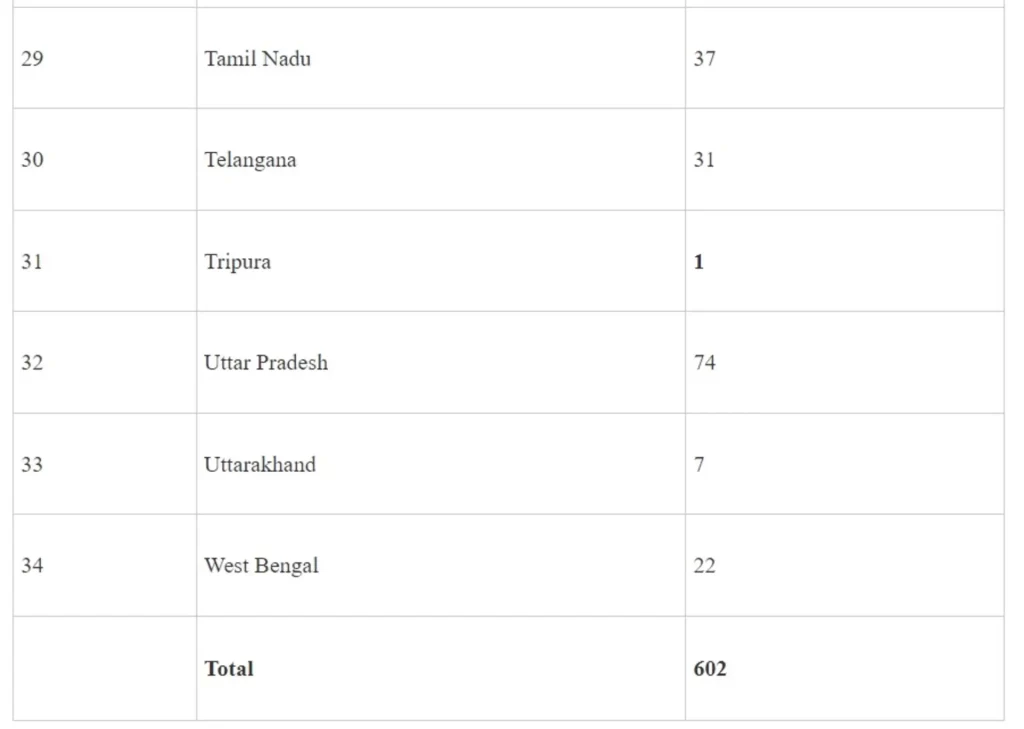The height and width of the screenshot is (729, 1024).
Task: Click serial number 29 cell
Action: coord(33,59)
